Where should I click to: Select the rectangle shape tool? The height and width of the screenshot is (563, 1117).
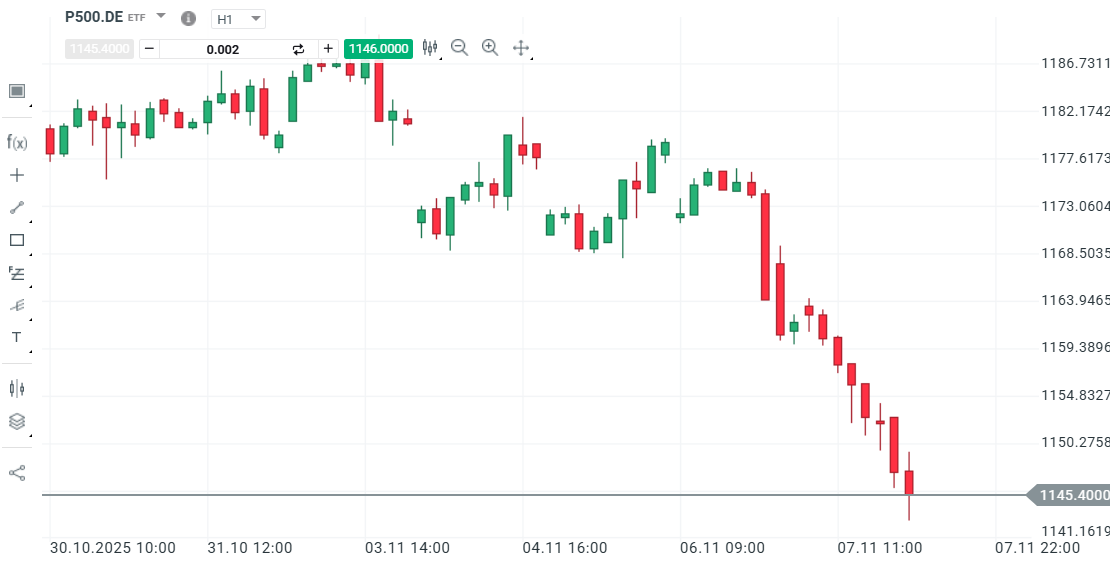click(x=17, y=240)
